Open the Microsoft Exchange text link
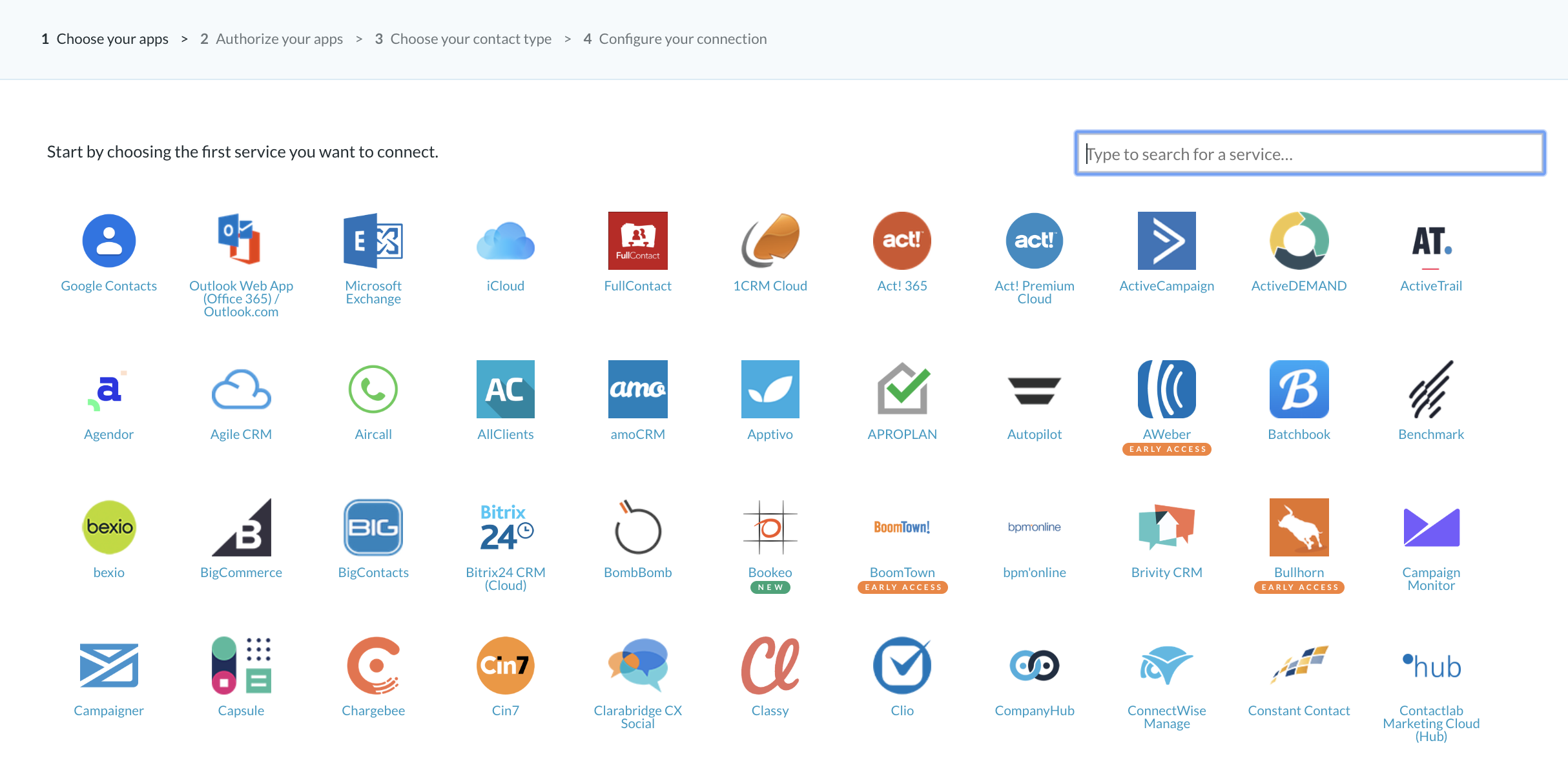 [373, 292]
